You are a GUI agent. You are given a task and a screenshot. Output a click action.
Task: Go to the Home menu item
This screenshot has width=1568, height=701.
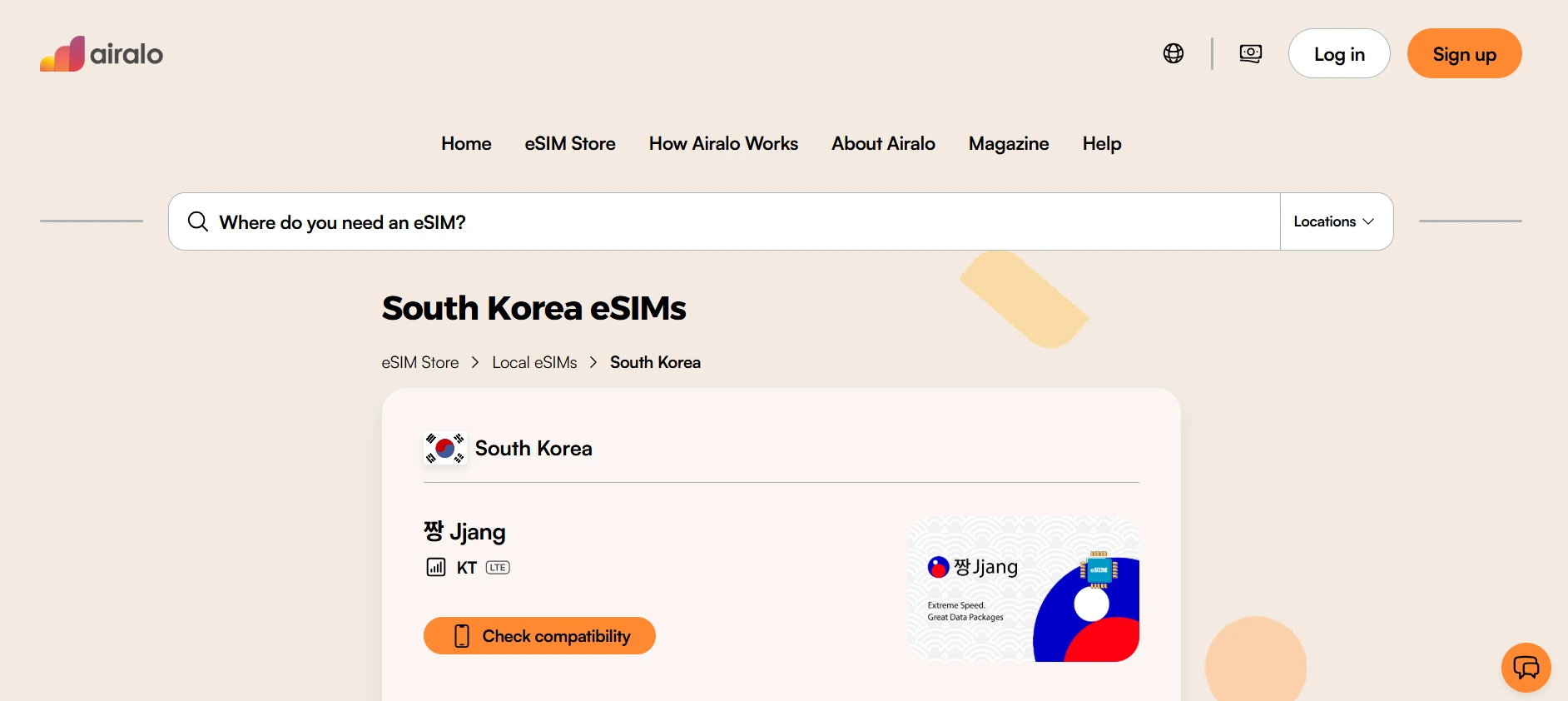point(466,143)
